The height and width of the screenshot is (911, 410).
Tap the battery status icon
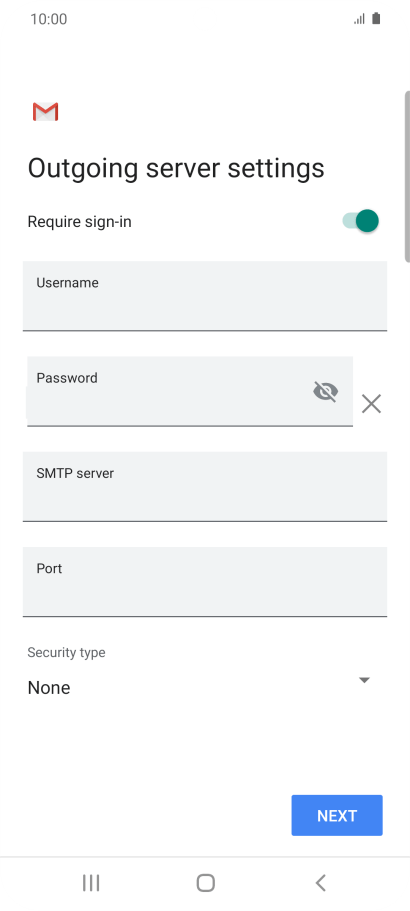pyautogui.click(x=376, y=19)
